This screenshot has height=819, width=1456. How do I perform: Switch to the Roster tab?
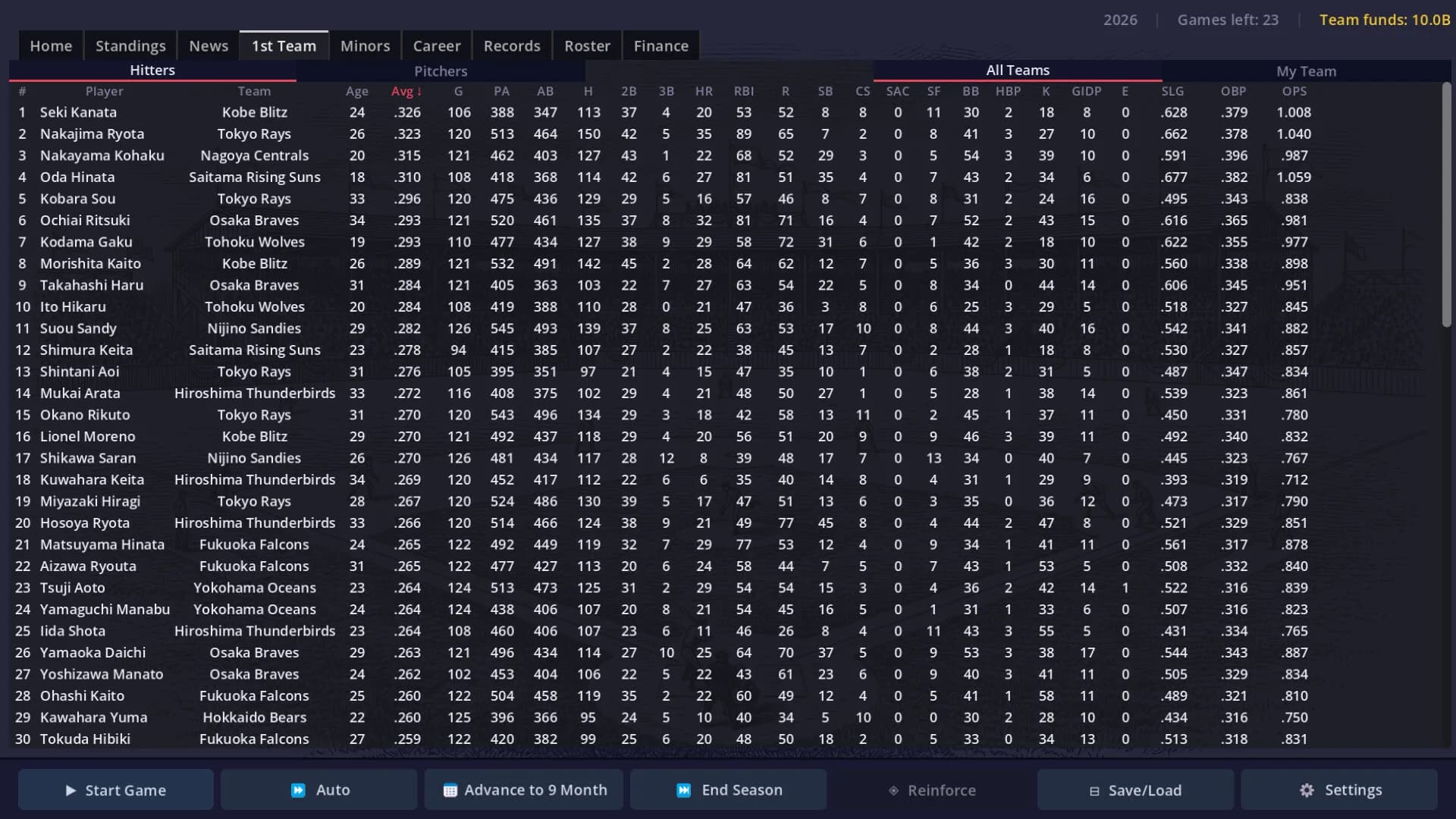coord(587,45)
